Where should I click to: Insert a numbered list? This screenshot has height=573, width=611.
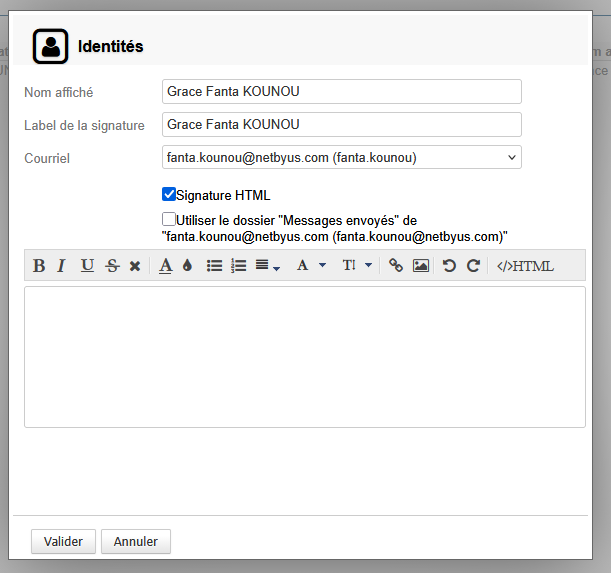(x=238, y=266)
